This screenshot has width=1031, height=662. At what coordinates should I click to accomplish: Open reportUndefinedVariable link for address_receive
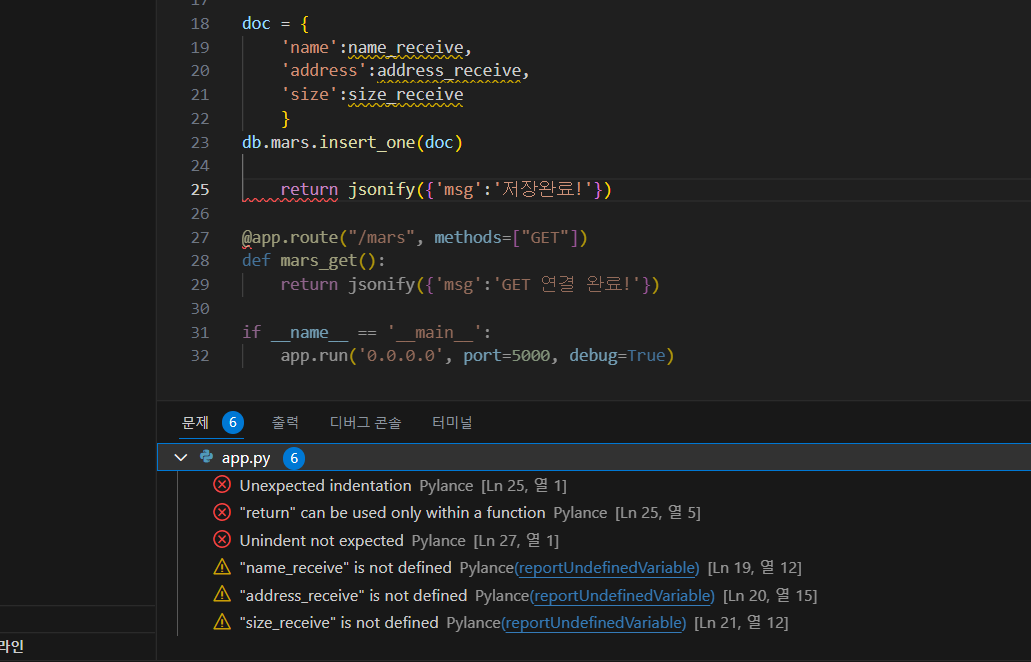tap(623, 596)
